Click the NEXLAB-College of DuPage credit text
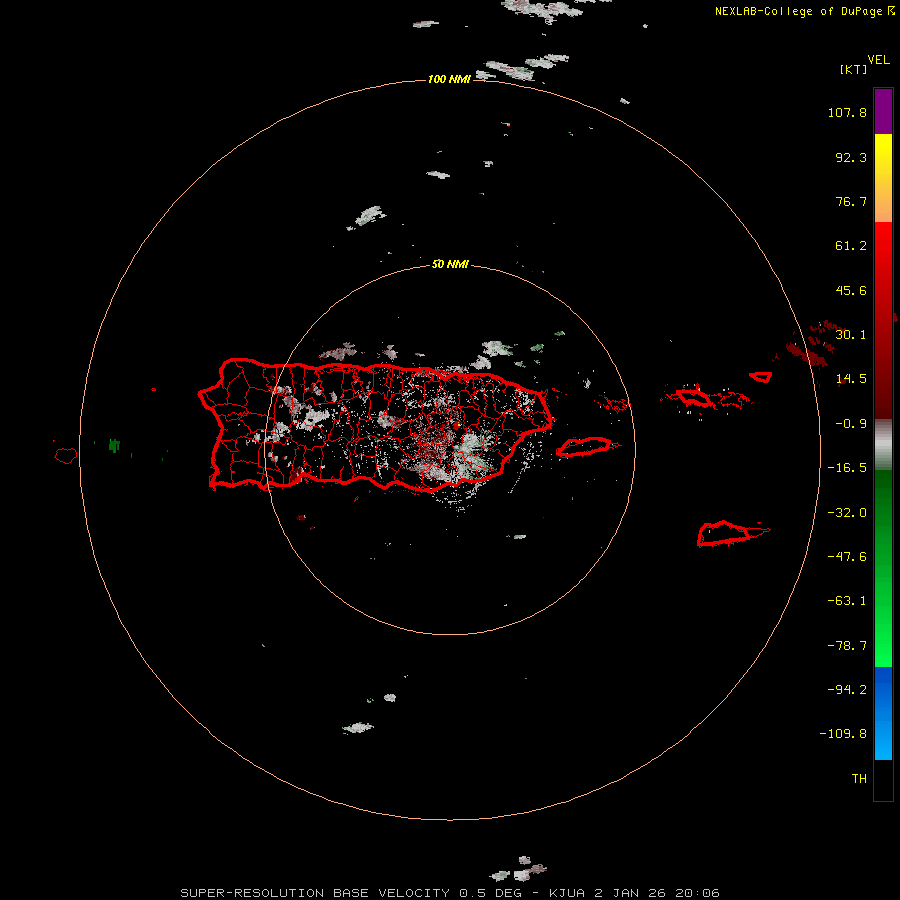This screenshot has height=900, width=900. click(x=798, y=11)
